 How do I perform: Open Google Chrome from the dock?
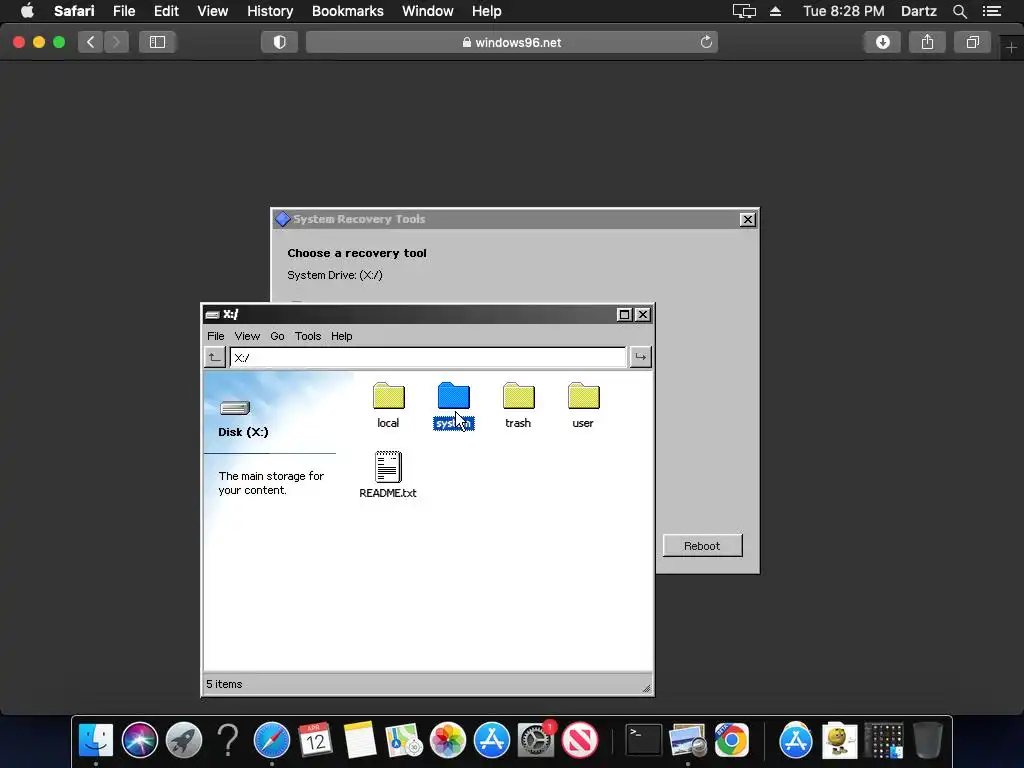[x=731, y=740]
